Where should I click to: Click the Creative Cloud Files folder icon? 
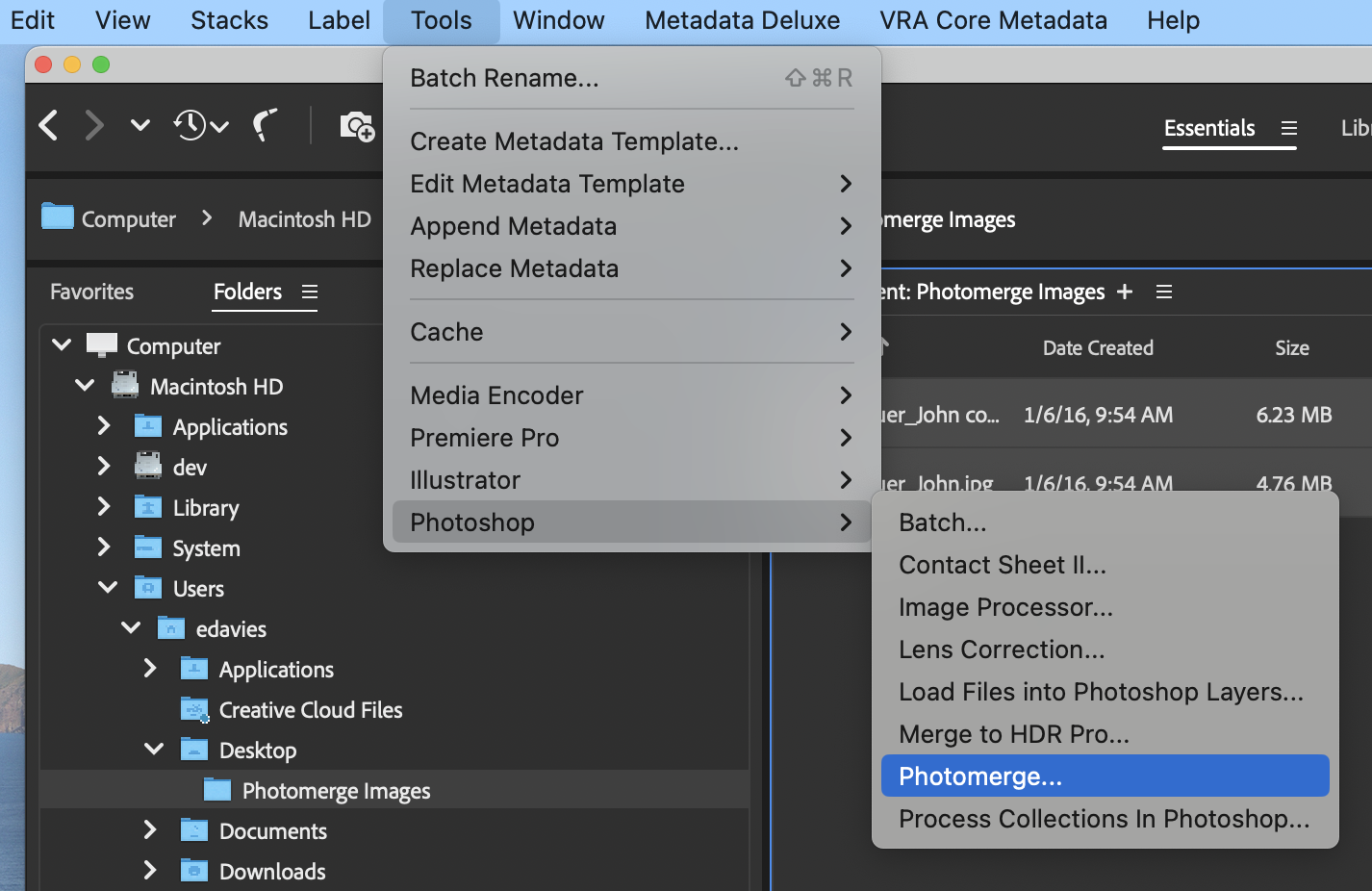tap(195, 710)
